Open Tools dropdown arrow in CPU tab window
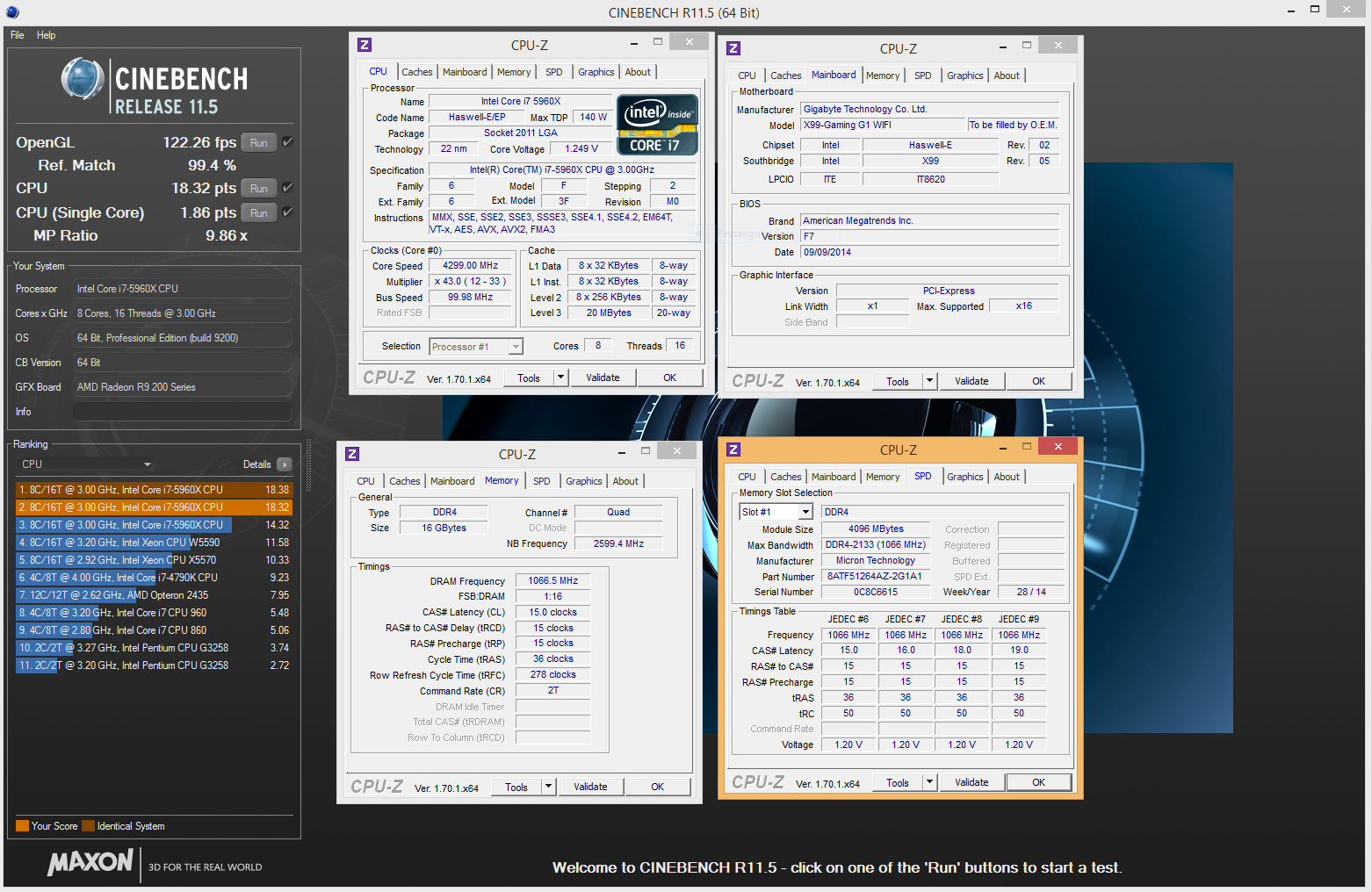This screenshot has width=1372, height=892. [x=560, y=378]
